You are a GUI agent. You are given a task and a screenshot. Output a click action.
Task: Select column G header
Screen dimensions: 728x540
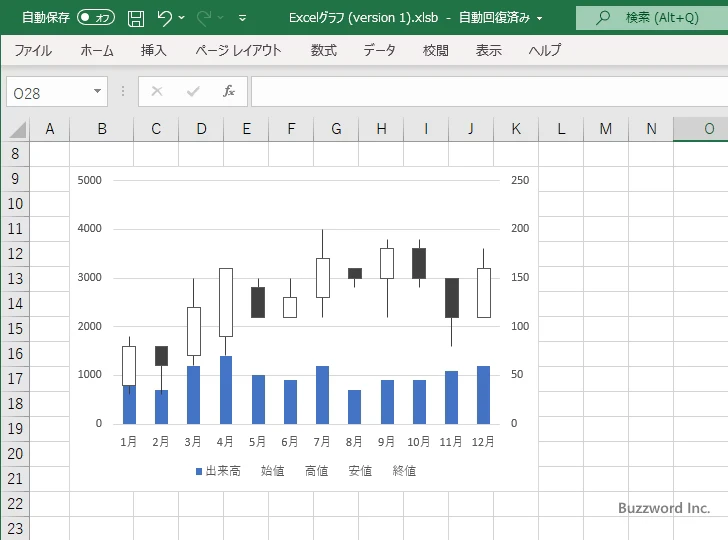pos(336,129)
